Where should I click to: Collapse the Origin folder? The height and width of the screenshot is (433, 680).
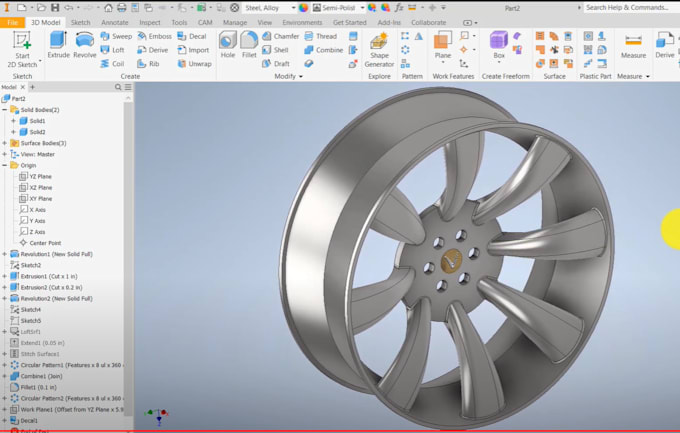pos(5,165)
